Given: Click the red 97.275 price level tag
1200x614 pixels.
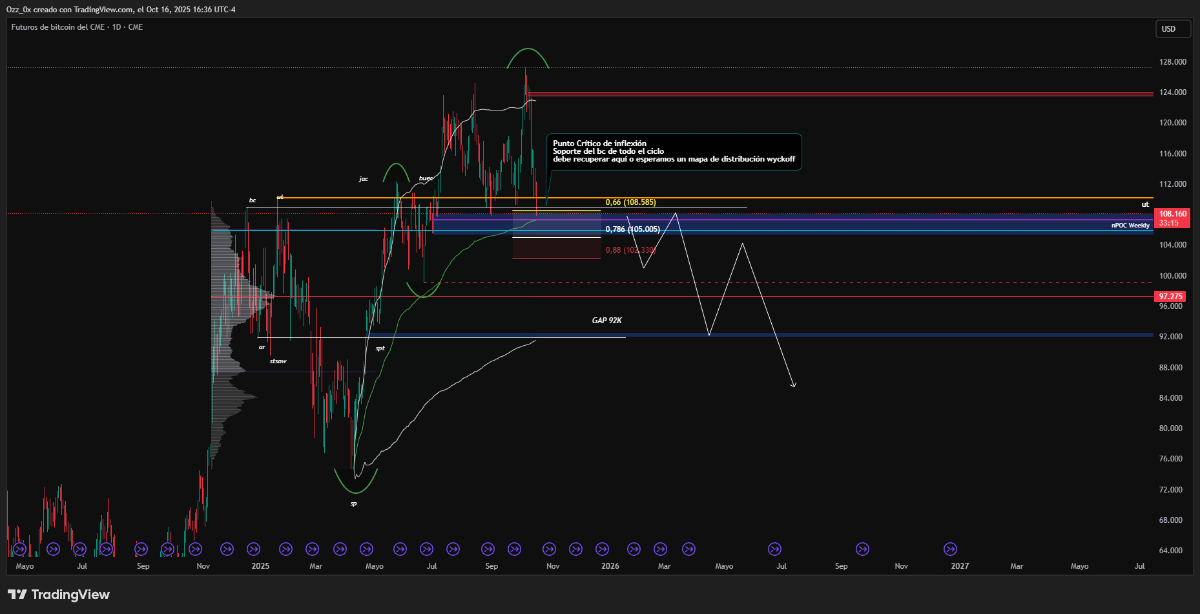Looking at the screenshot, I should click(1170, 297).
